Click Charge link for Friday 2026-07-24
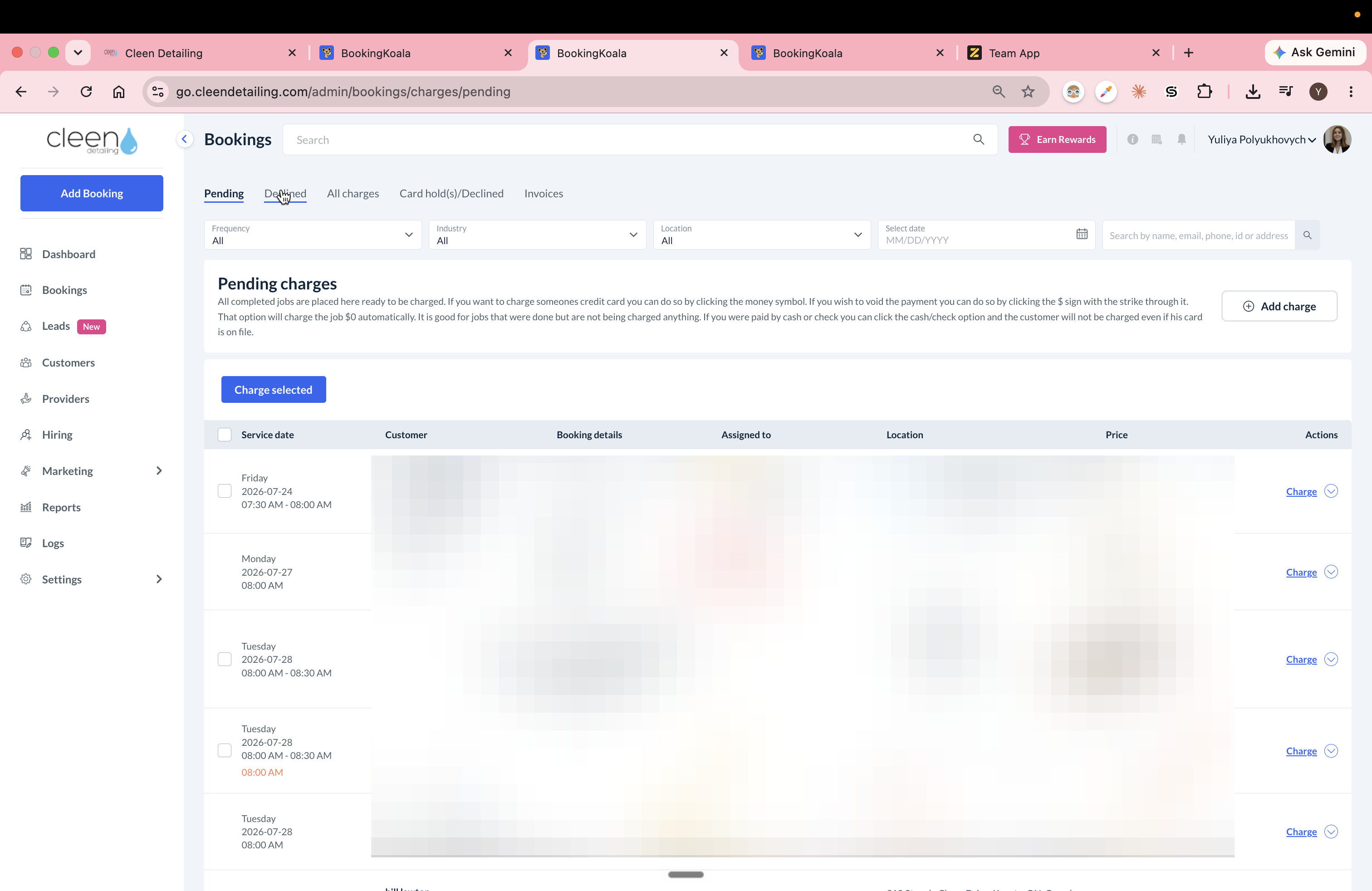 tap(1301, 492)
